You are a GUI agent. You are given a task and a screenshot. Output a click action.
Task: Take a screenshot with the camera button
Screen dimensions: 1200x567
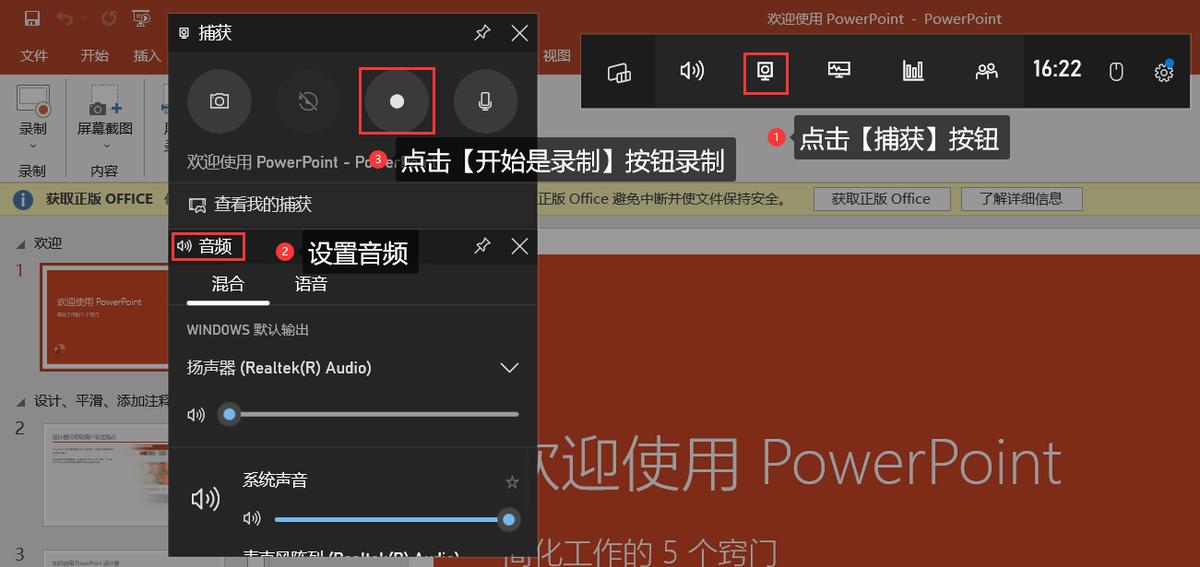tap(219, 101)
